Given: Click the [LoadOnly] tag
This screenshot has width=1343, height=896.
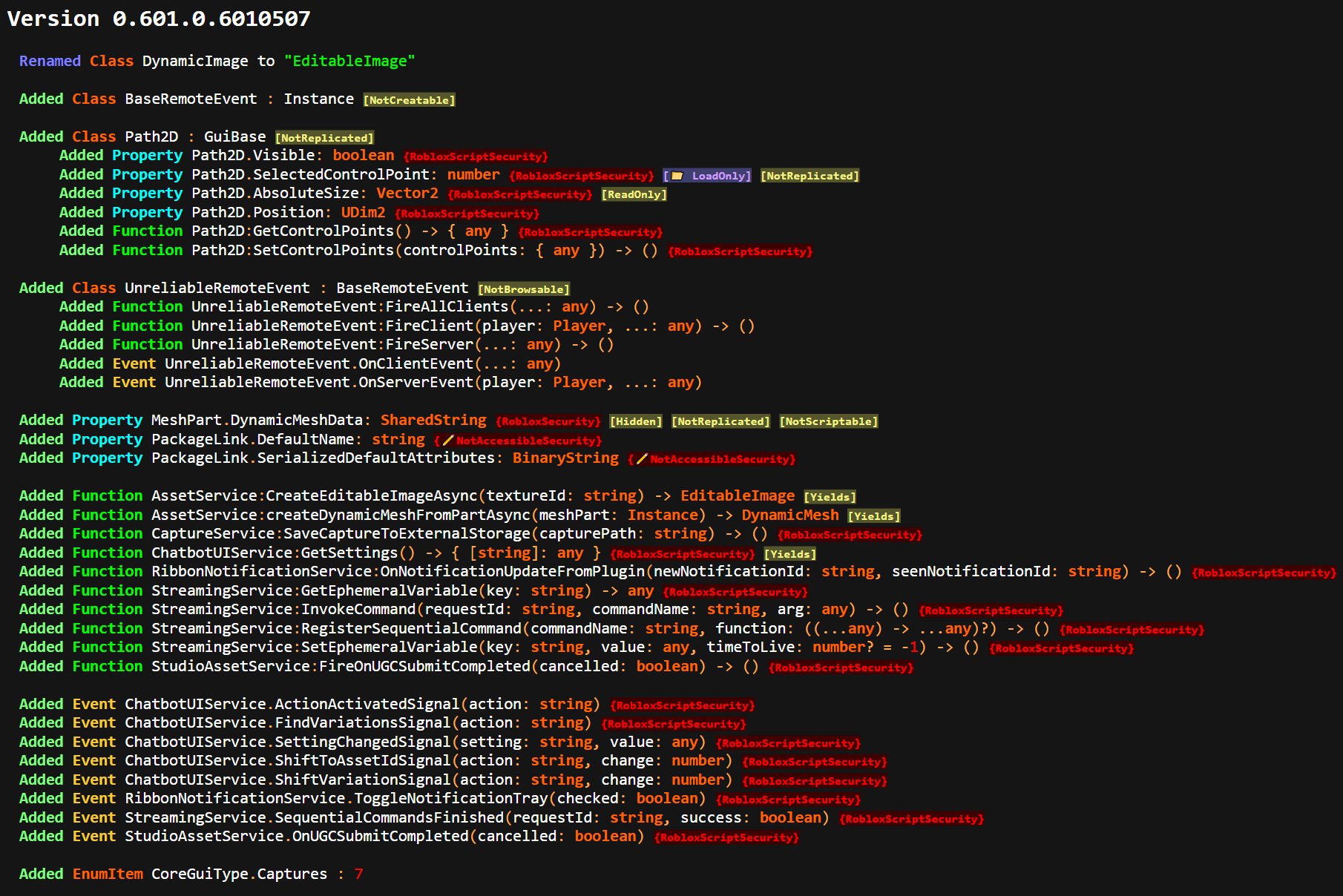Looking at the screenshot, I should (x=707, y=176).
